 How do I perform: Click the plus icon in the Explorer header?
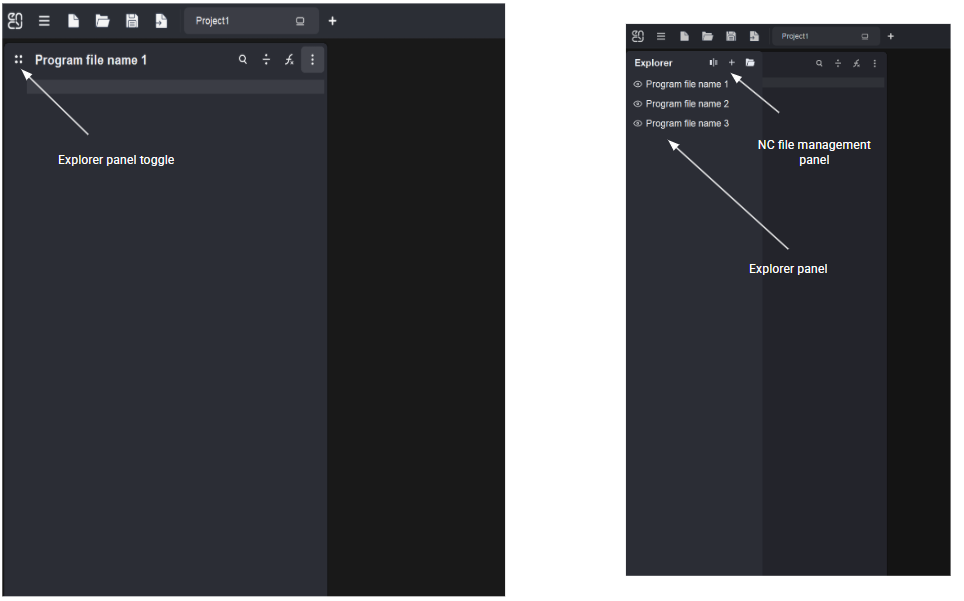[x=731, y=63]
